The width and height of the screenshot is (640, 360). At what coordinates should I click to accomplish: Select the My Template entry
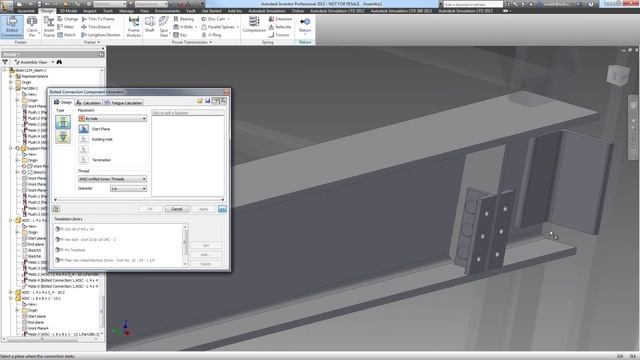[x=75, y=250]
